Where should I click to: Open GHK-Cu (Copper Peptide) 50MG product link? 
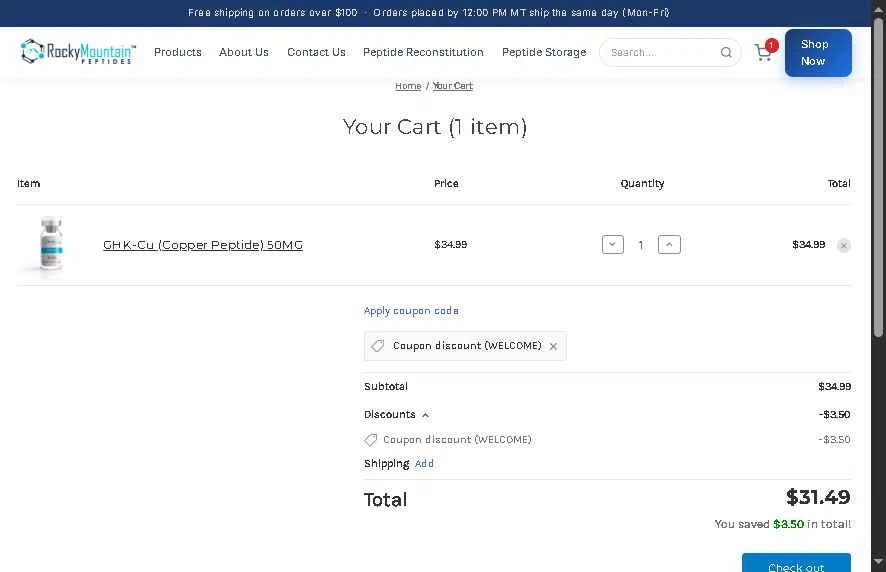(x=203, y=245)
